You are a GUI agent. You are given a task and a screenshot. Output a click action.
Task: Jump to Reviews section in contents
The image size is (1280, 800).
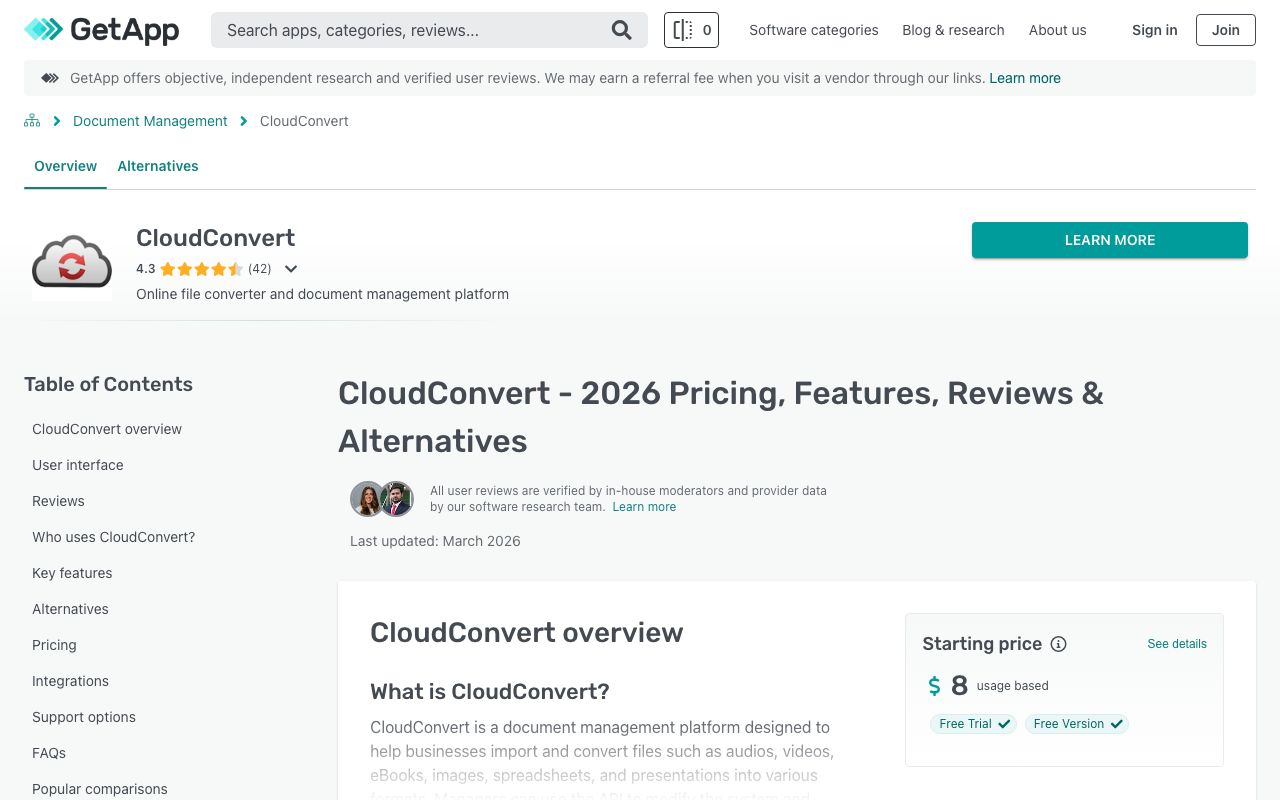(58, 501)
